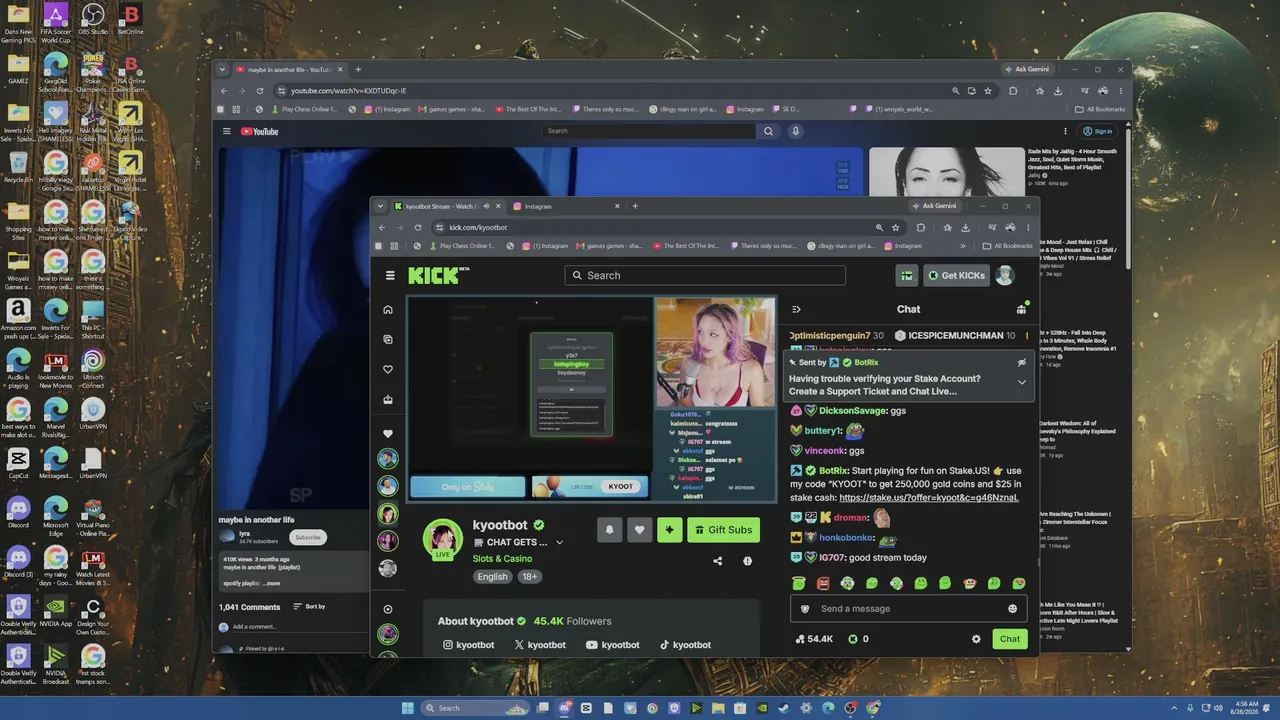This screenshot has width=1280, height=720.
Task: Toggle kyootbot notification bell
Action: 609,530
